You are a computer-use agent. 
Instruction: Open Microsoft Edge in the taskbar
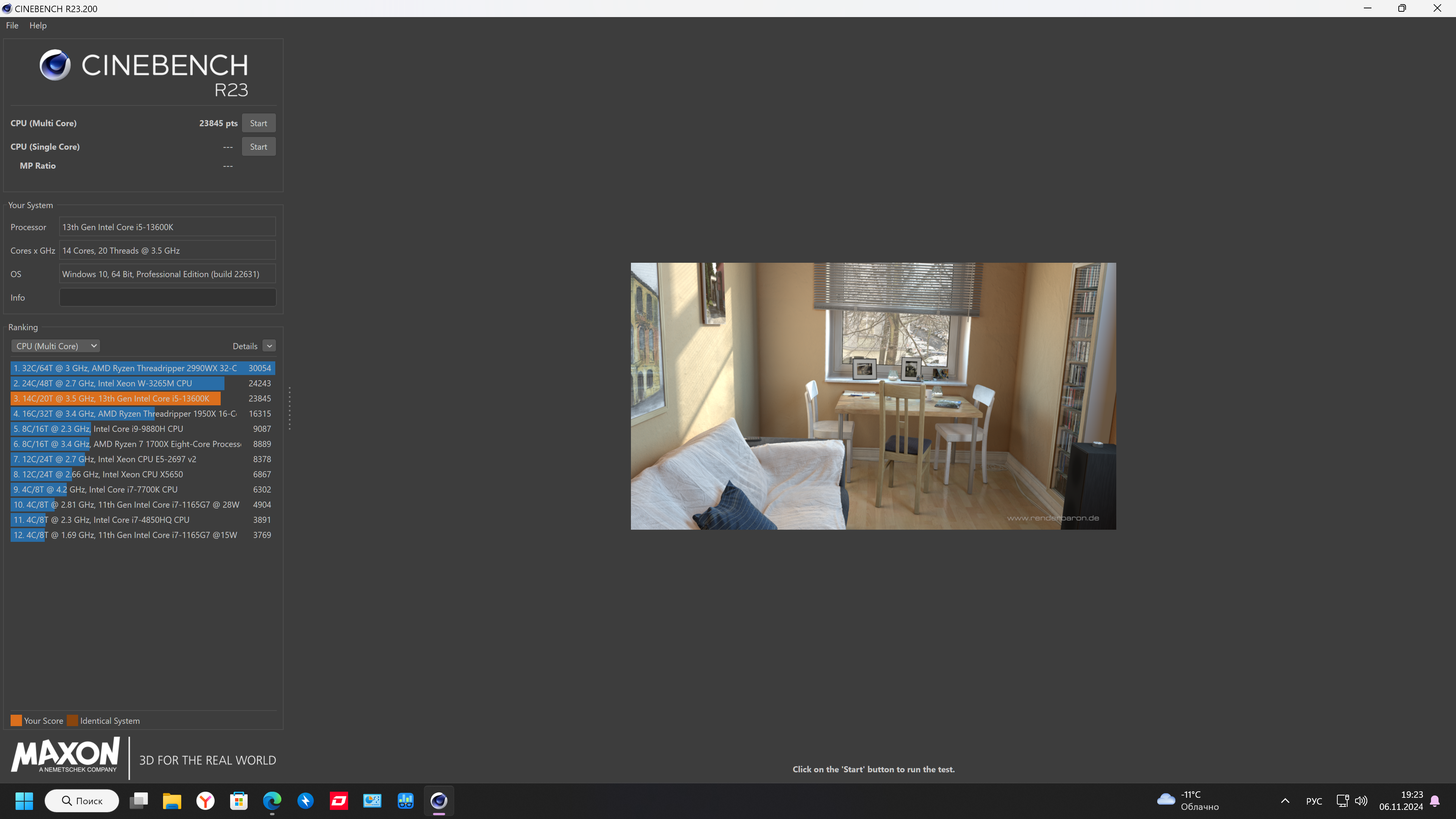[272, 800]
